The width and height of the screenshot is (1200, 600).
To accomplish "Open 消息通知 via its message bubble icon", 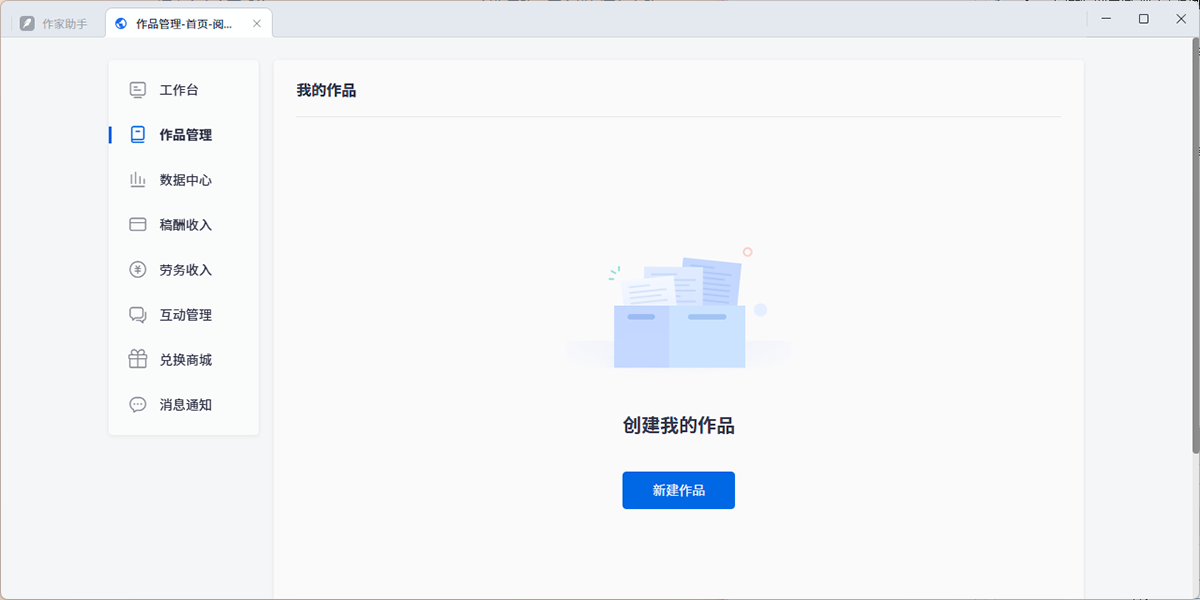I will [x=138, y=405].
